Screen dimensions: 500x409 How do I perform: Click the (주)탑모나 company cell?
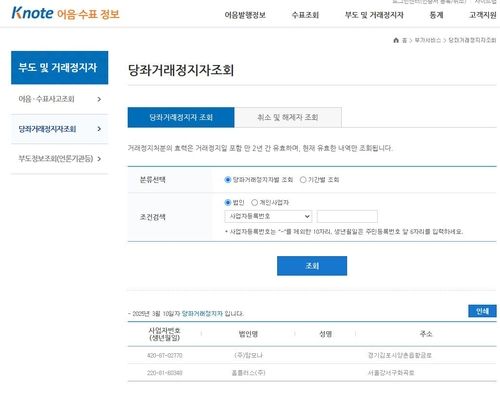coord(248,355)
